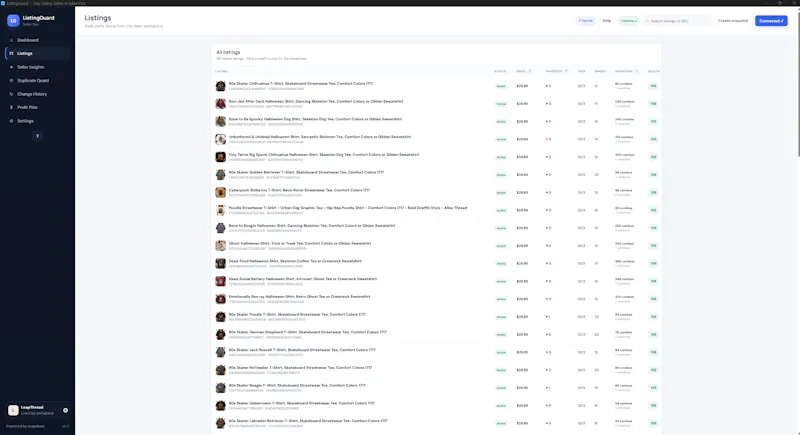Open Seller Insights in the sidebar
Screen dimensions: 800x435
click(37, 67)
